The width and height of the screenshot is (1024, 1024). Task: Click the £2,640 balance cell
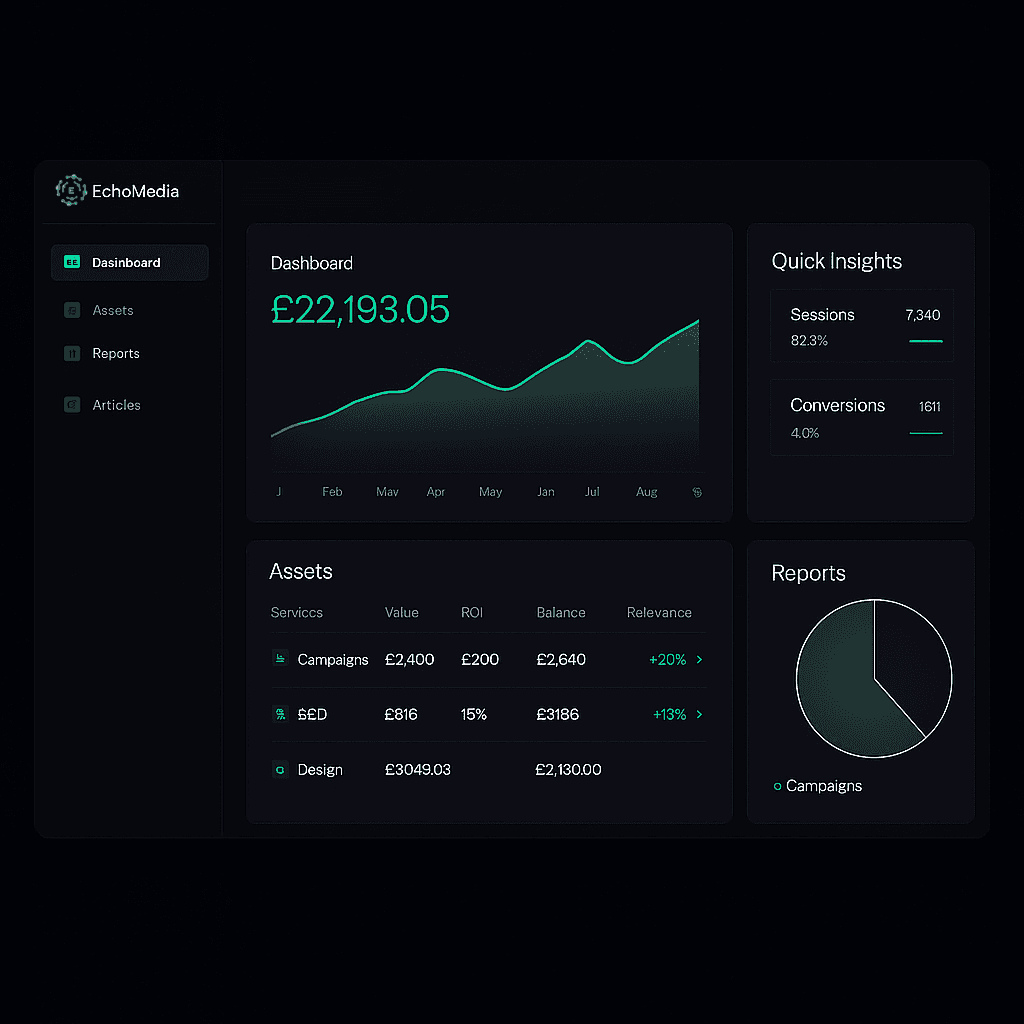pos(561,660)
